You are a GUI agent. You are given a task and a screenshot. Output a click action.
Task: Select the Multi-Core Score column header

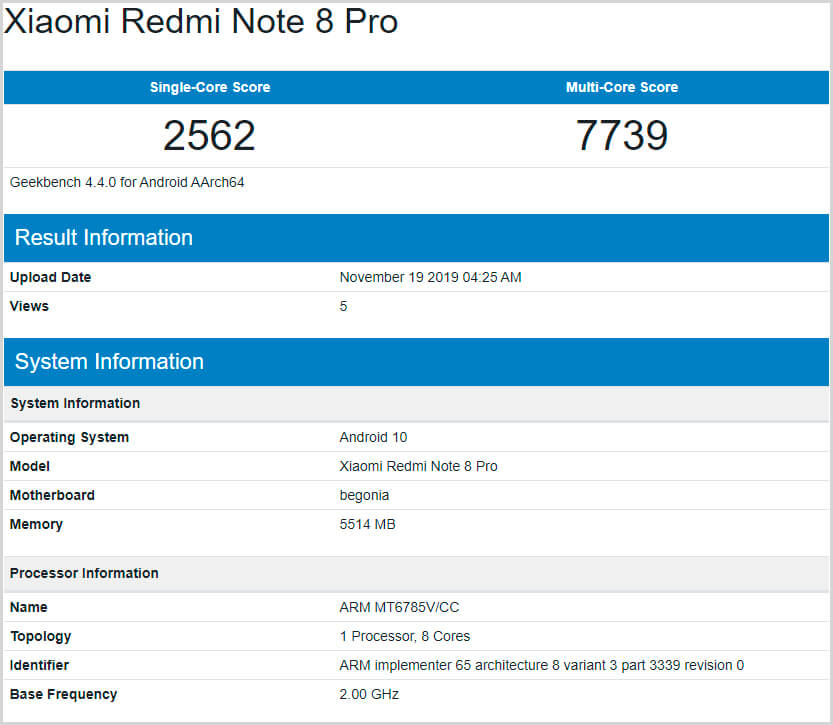tap(622, 87)
